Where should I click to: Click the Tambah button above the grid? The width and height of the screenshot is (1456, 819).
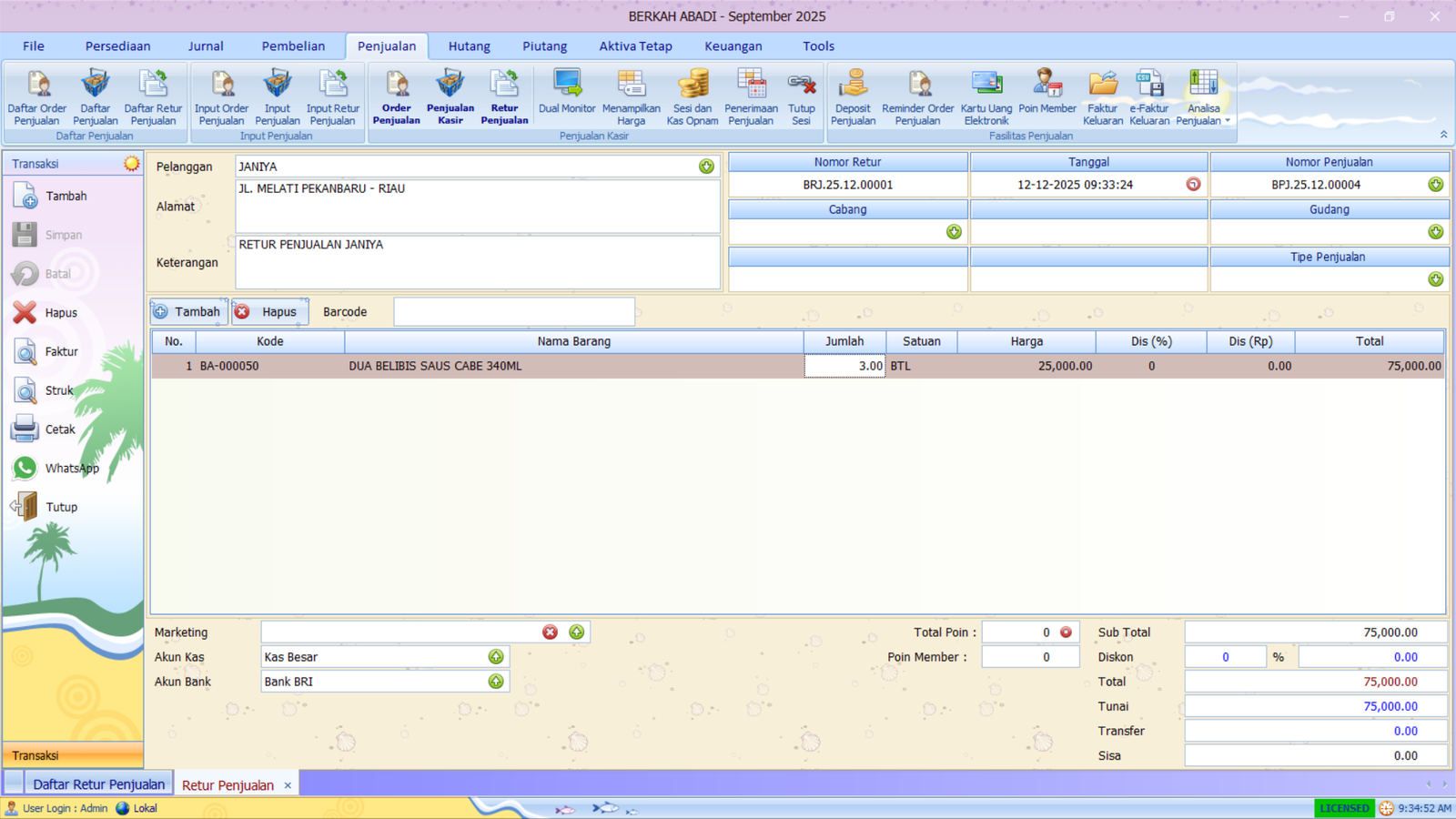188,310
